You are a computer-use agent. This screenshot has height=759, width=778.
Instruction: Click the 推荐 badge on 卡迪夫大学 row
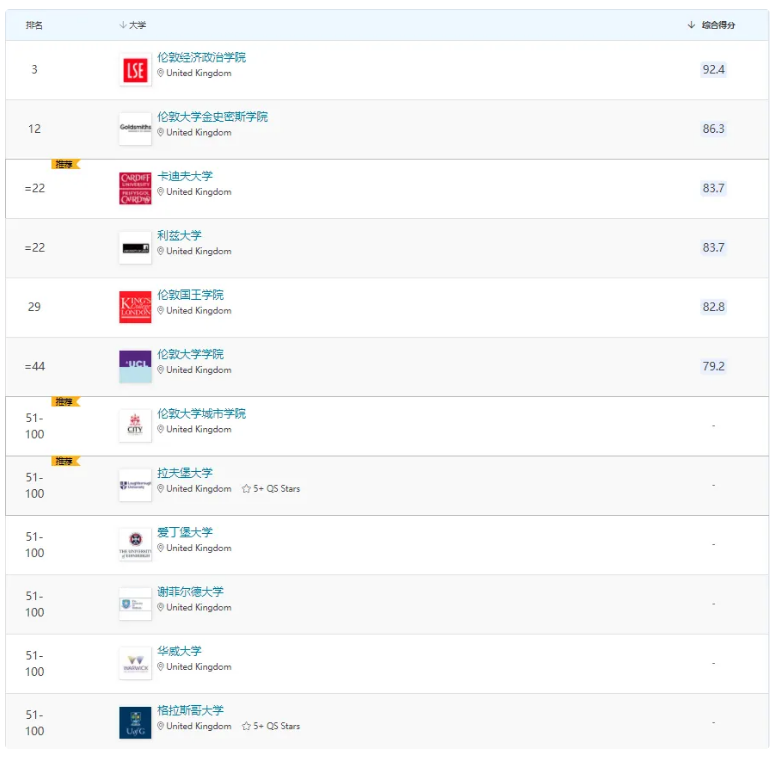(65, 164)
